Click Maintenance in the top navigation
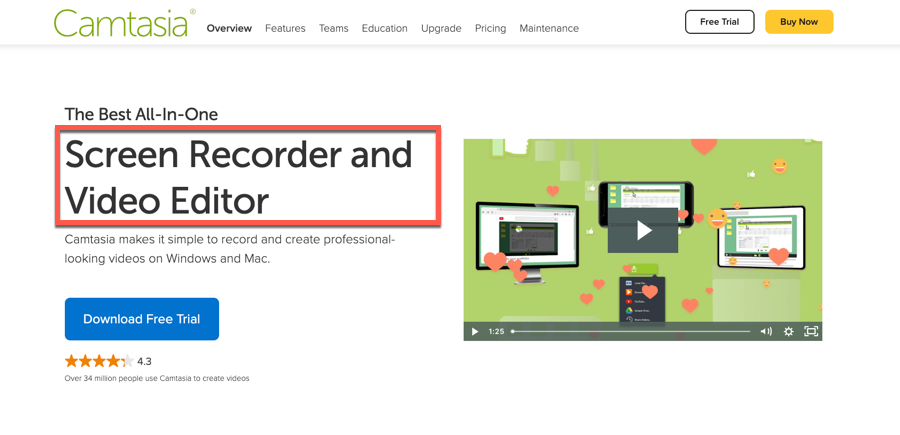900x435 pixels. pyautogui.click(x=549, y=28)
